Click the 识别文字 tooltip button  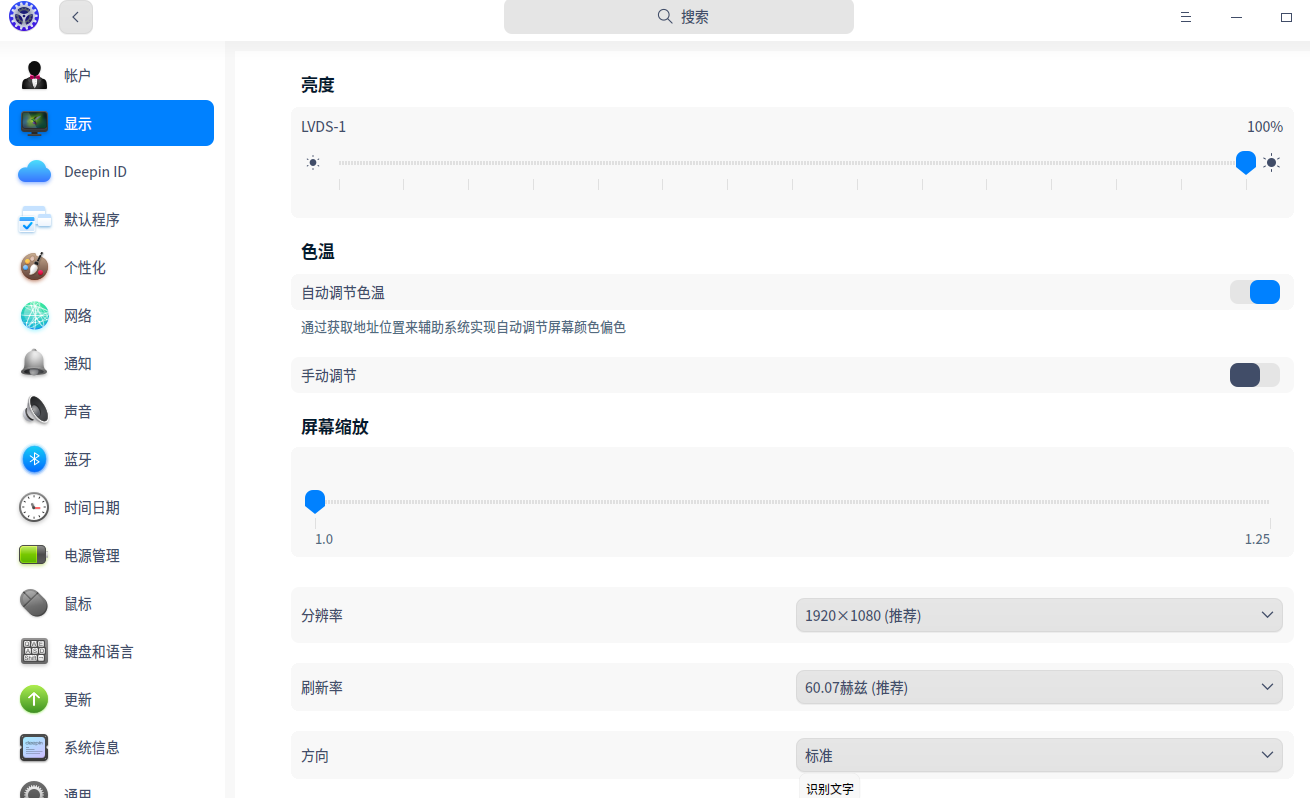pos(830,788)
